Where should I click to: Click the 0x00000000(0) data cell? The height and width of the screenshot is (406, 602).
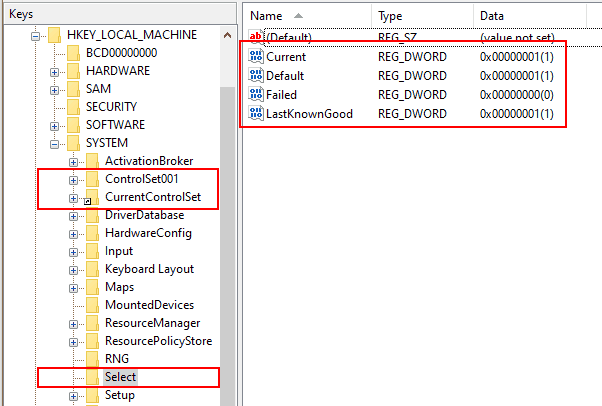pyautogui.click(x=517, y=94)
